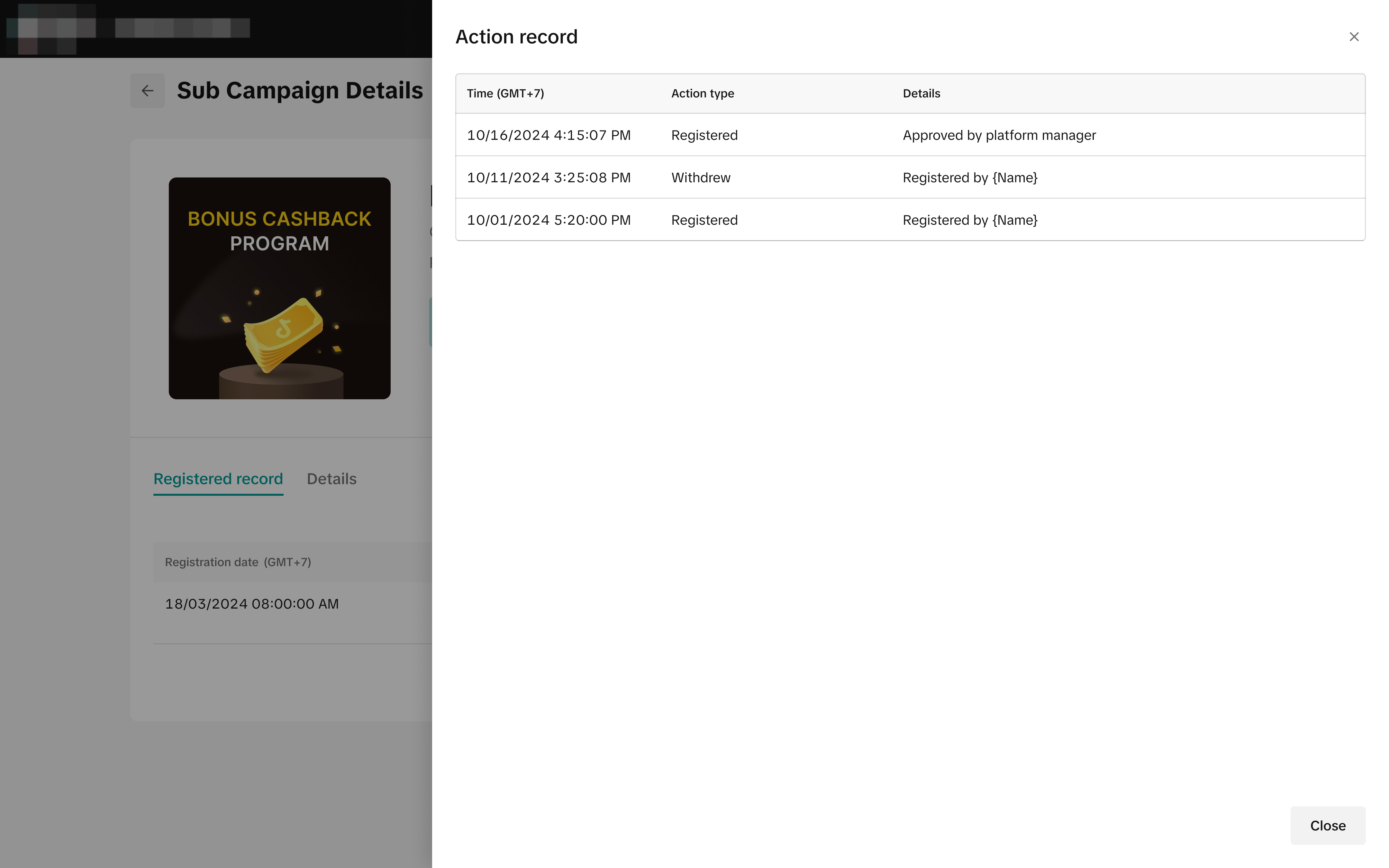Select the 10/01/2024 5:20:00 PM timestamp

point(548,221)
